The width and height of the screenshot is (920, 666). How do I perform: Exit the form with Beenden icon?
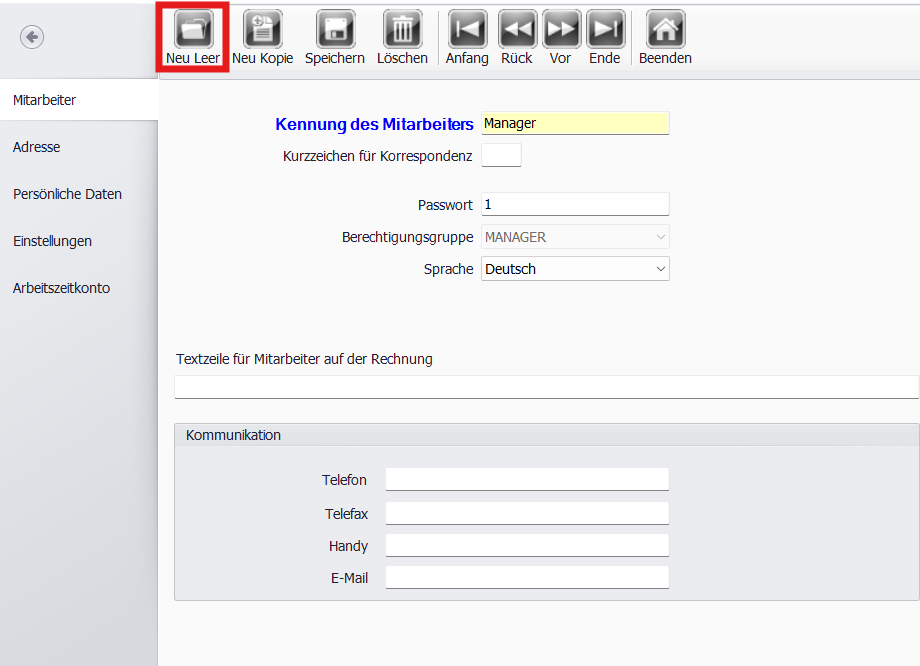point(665,30)
